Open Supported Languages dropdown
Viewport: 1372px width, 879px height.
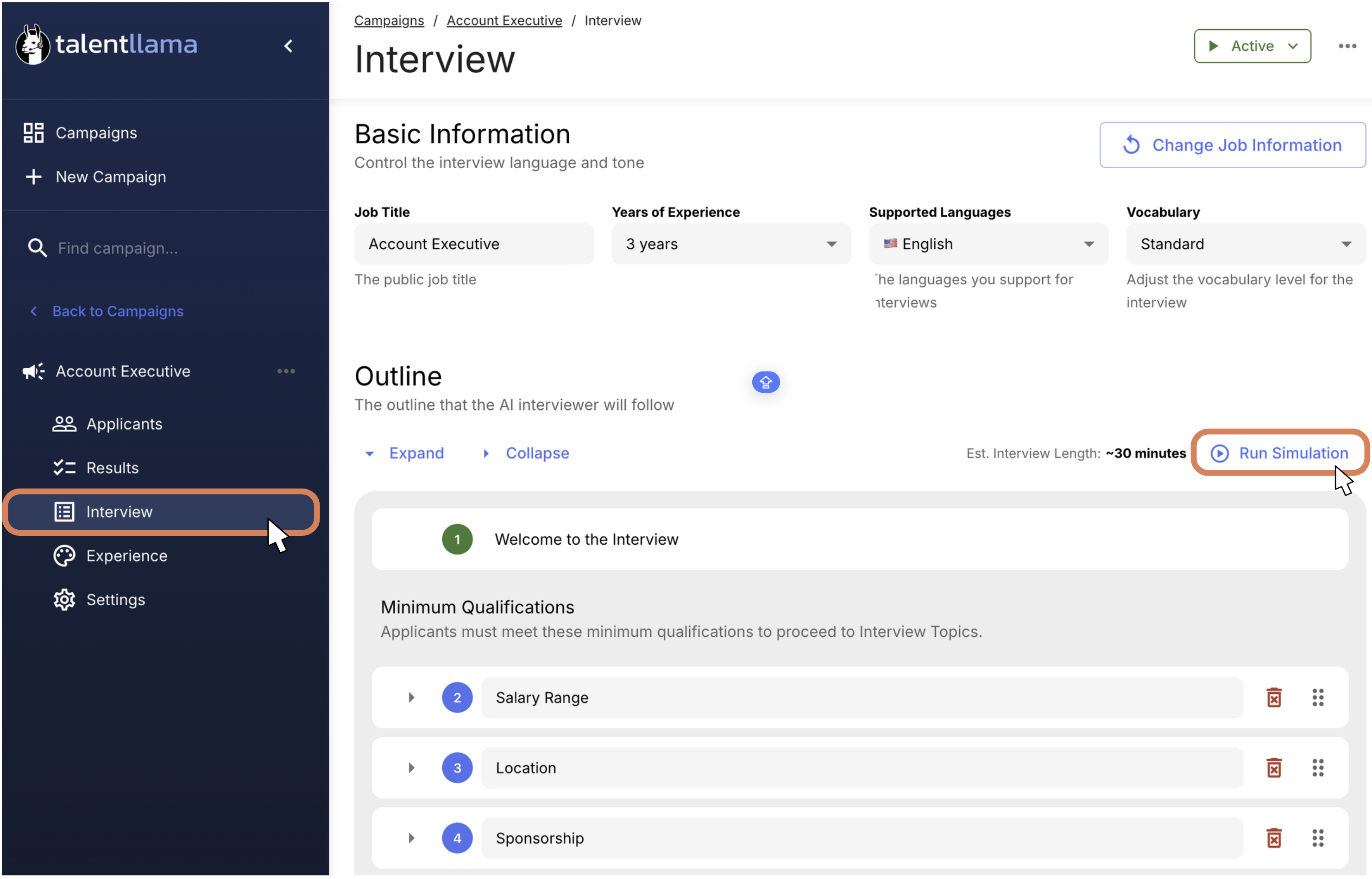[x=988, y=244]
